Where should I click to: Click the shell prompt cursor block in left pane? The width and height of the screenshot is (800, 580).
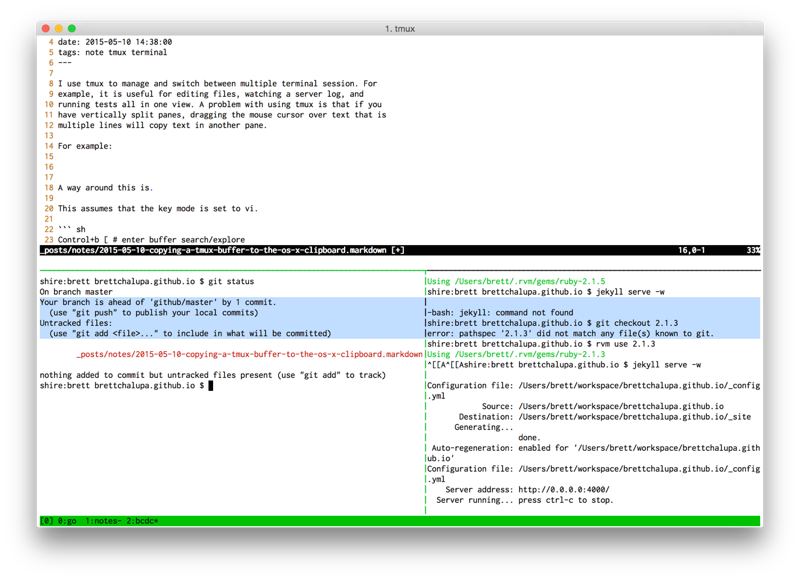(x=211, y=386)
